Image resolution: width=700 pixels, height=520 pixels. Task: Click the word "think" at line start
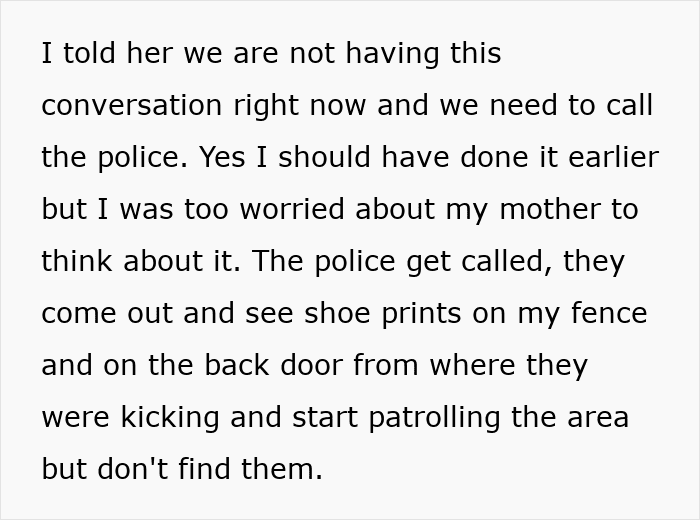[x=78, y=261]
